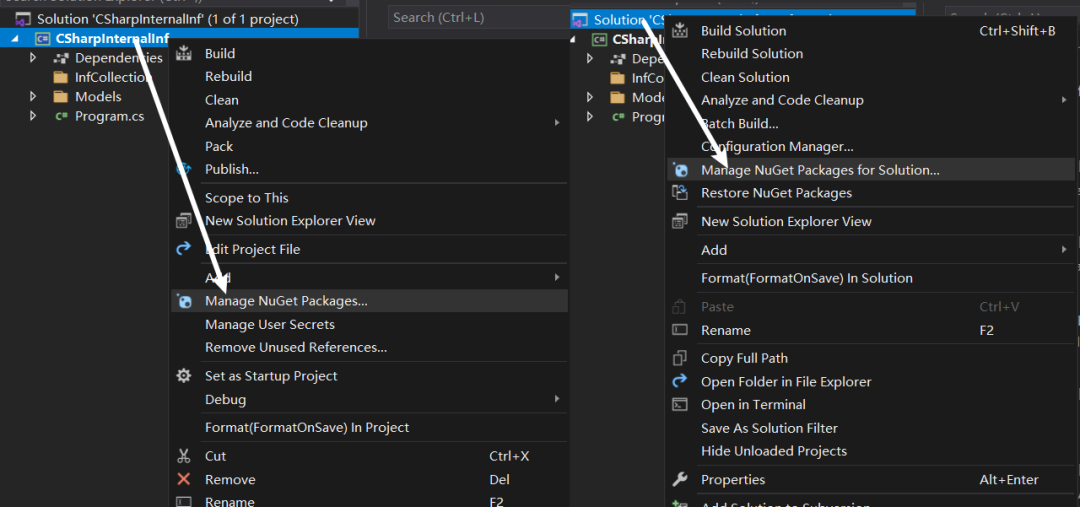This screenshot has height=507, width=1080.
Task: Click the Open Folder in File Explorer icon
Action: coord(680,381)
